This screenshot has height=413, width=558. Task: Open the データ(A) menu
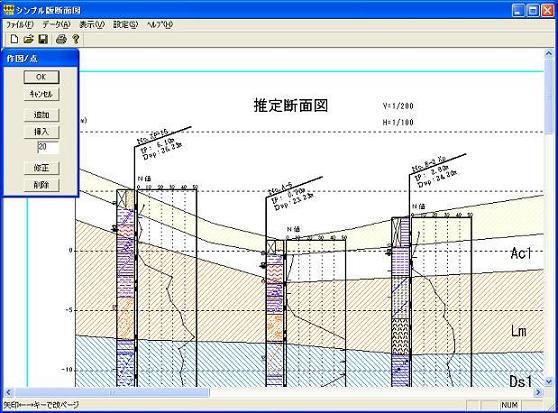point(57,25)
